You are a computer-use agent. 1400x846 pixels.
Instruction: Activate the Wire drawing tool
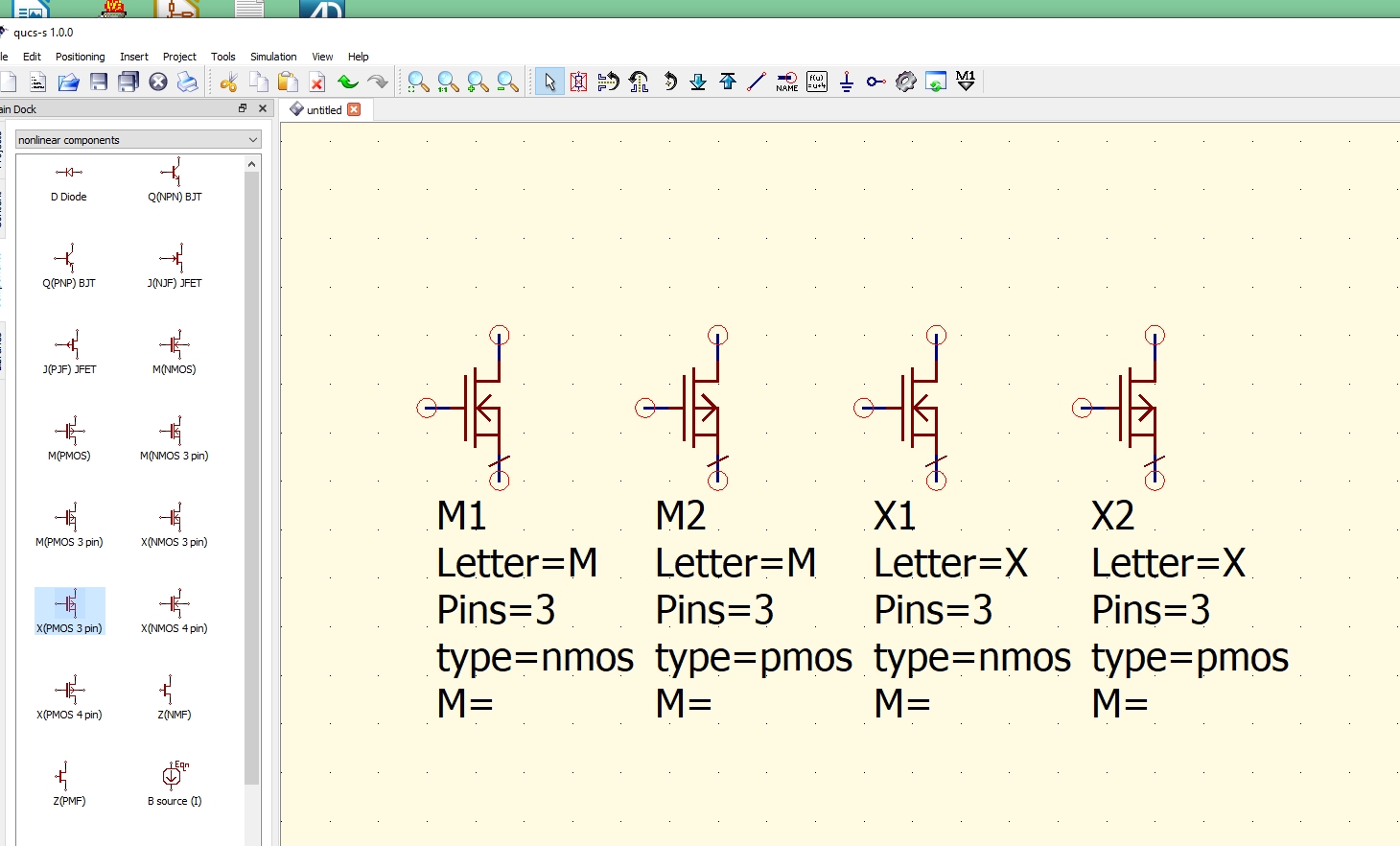click(x=757, y=82)
